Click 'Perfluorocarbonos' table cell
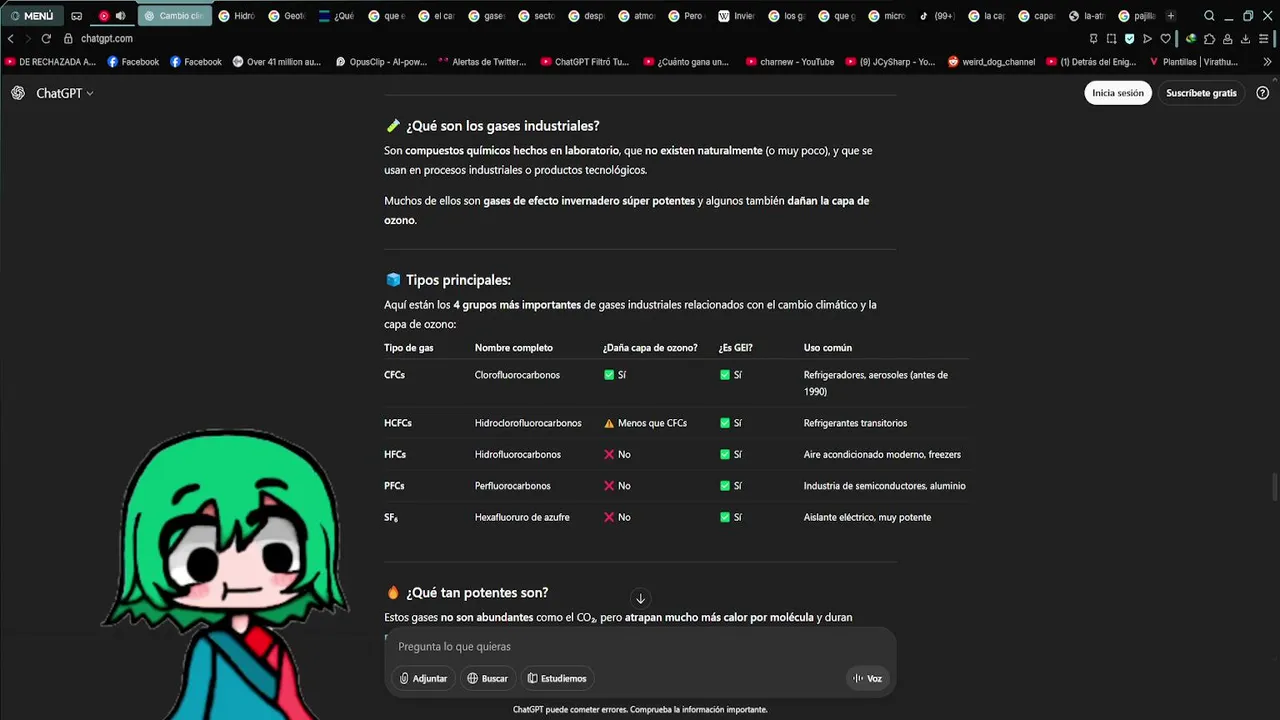Screen dimensions: 1280x720 click(x=512, y=486)
